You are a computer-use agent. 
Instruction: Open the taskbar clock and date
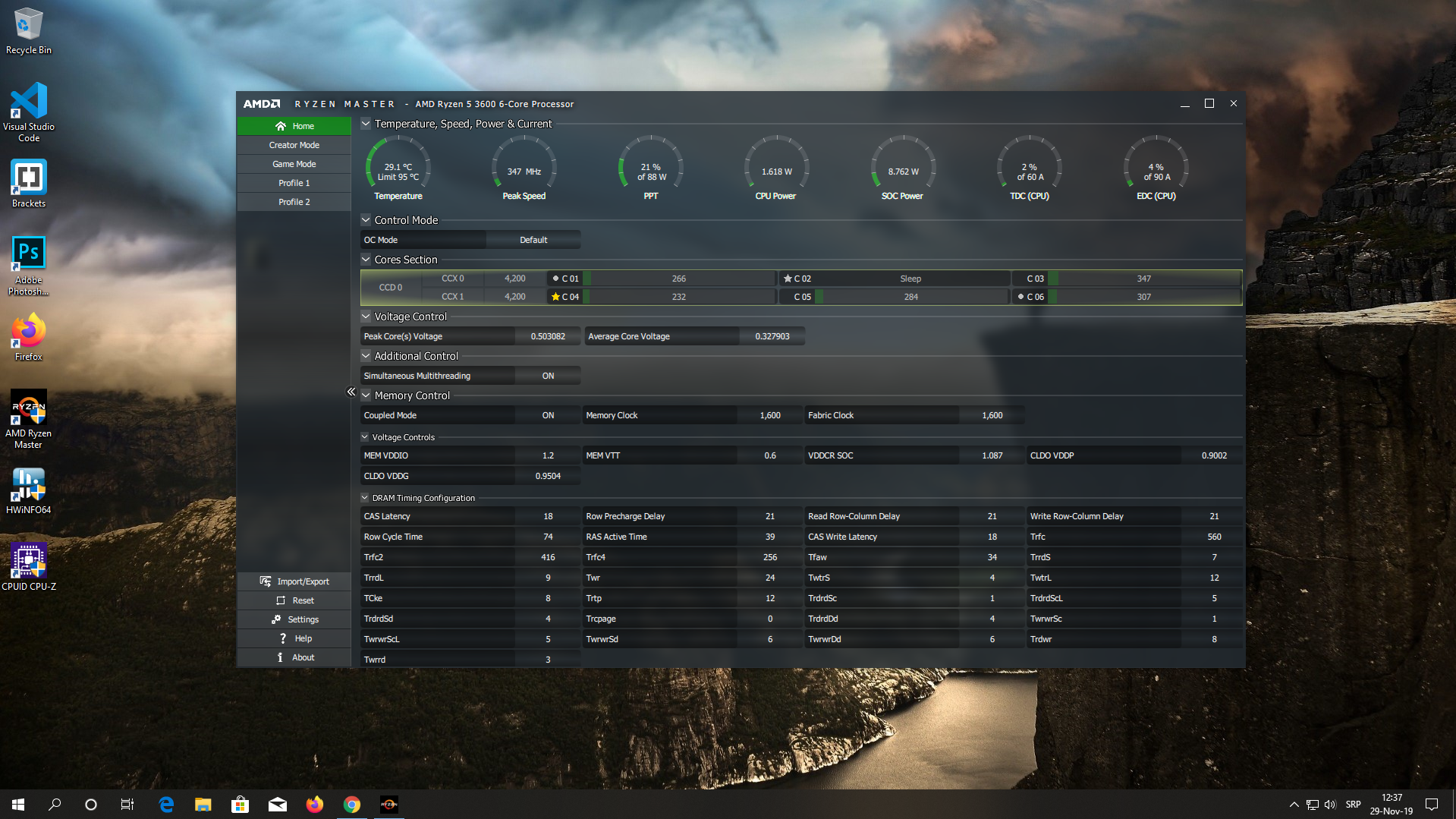(x=1391, y=805)
